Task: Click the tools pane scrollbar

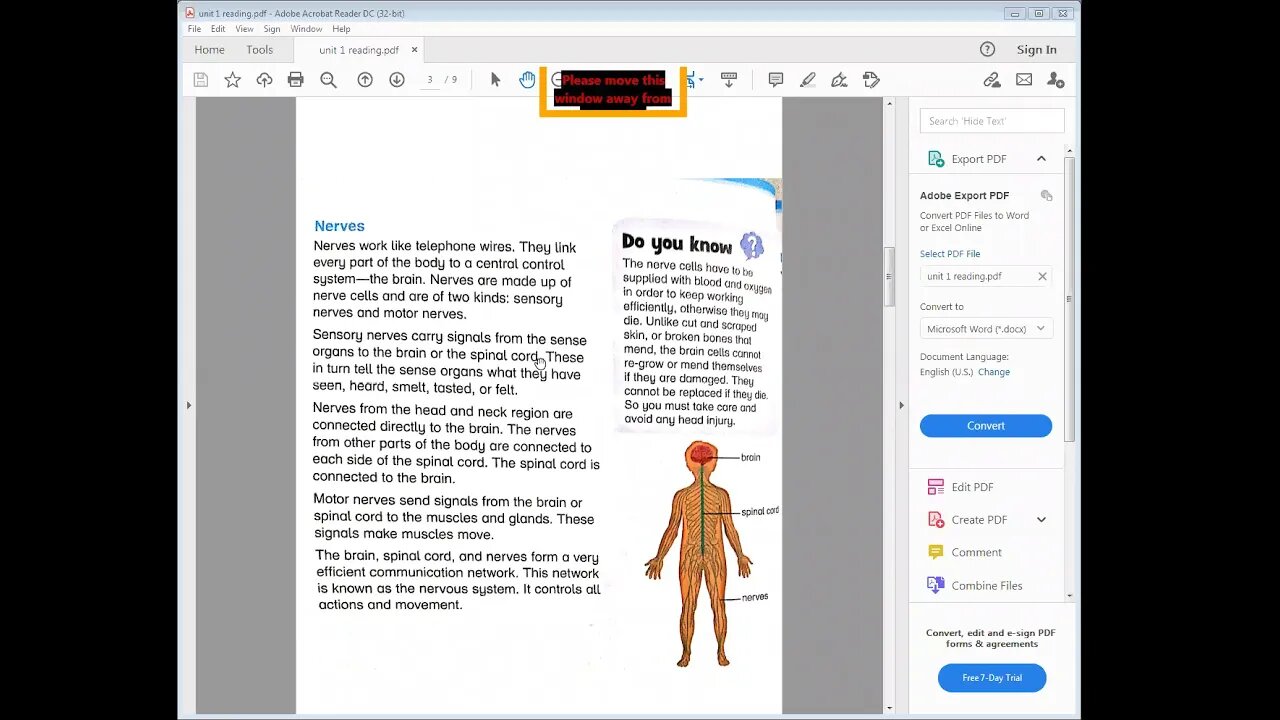Action: click(1070, 298)
